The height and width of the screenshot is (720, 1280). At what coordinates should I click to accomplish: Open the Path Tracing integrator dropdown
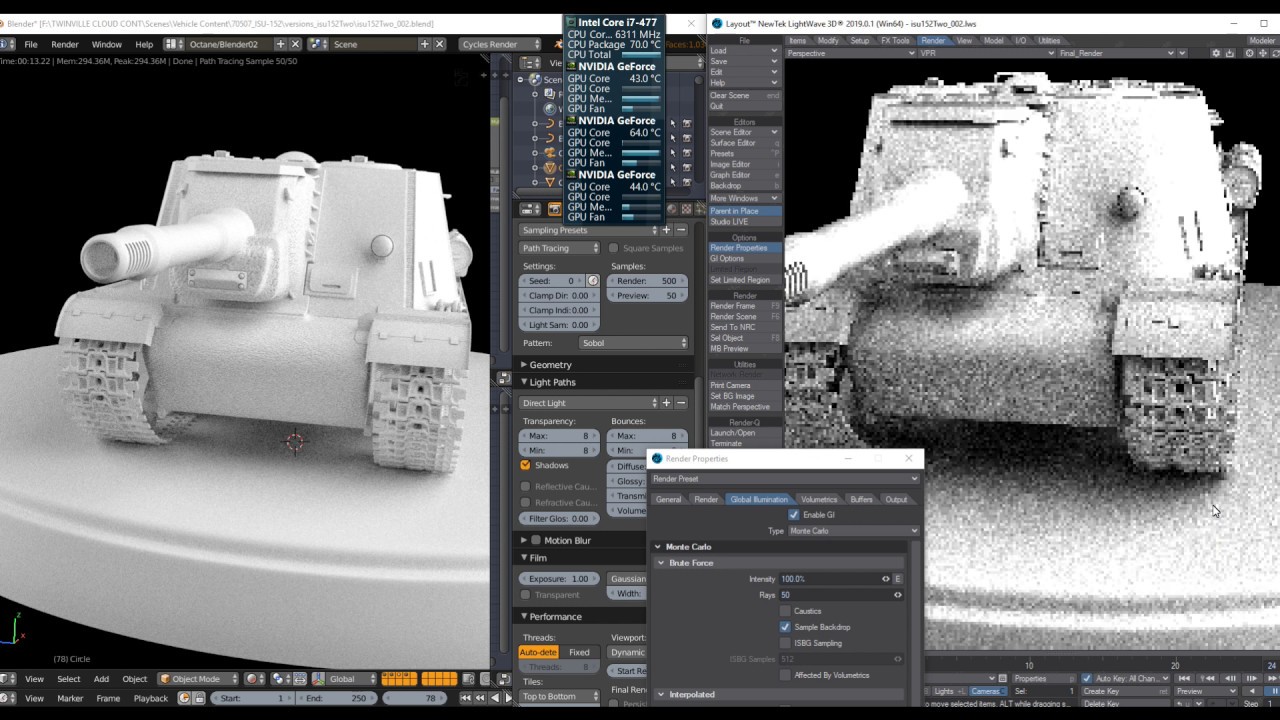coord(560,248)
